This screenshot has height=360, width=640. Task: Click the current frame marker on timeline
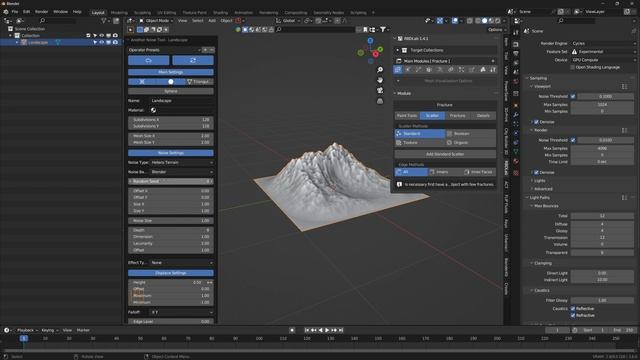coord(24,338)
